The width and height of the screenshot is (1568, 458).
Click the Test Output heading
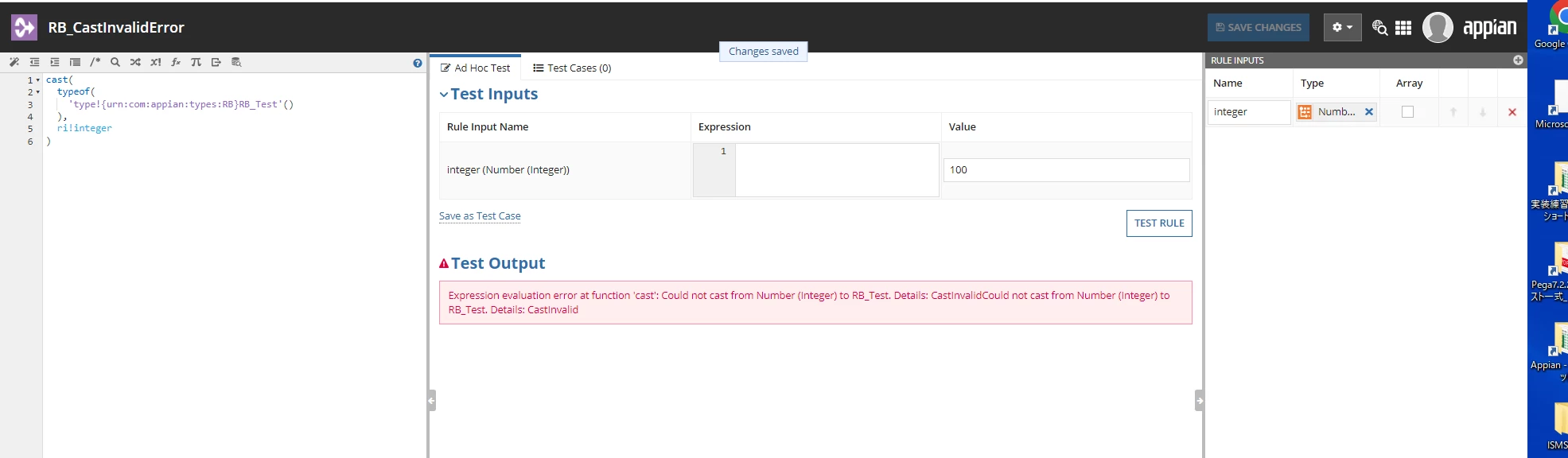(x=498, y=263)
